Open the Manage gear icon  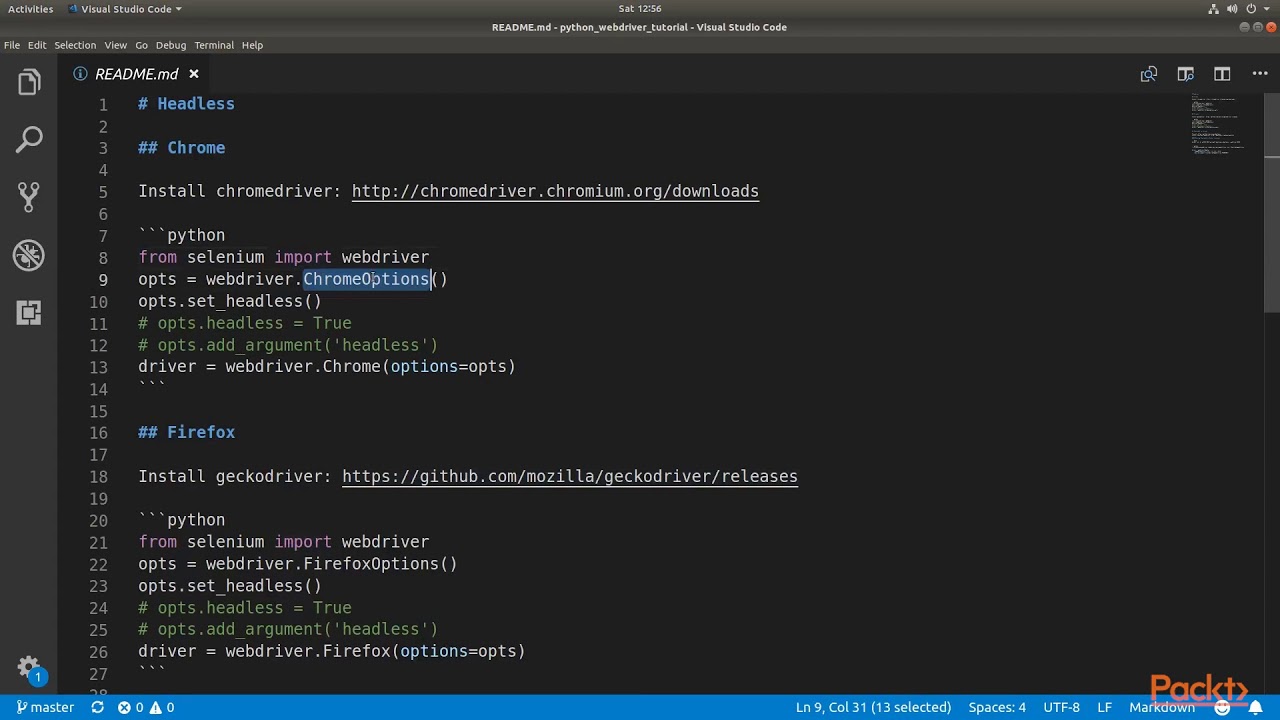(29, 669)
